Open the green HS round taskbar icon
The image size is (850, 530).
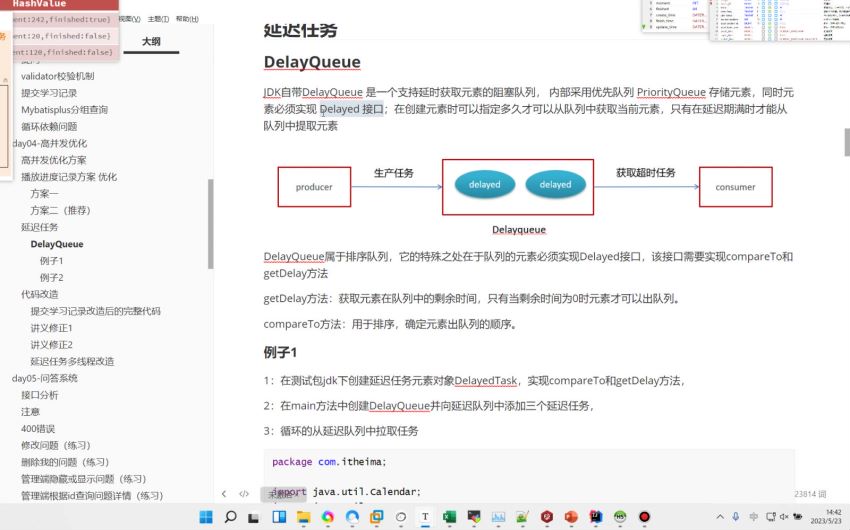point(620,517)
